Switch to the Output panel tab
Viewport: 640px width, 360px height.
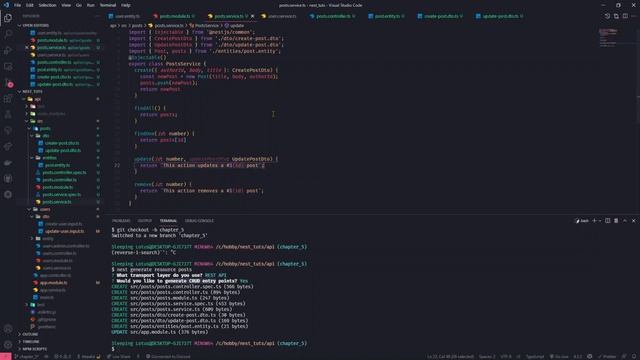[144, 221]
